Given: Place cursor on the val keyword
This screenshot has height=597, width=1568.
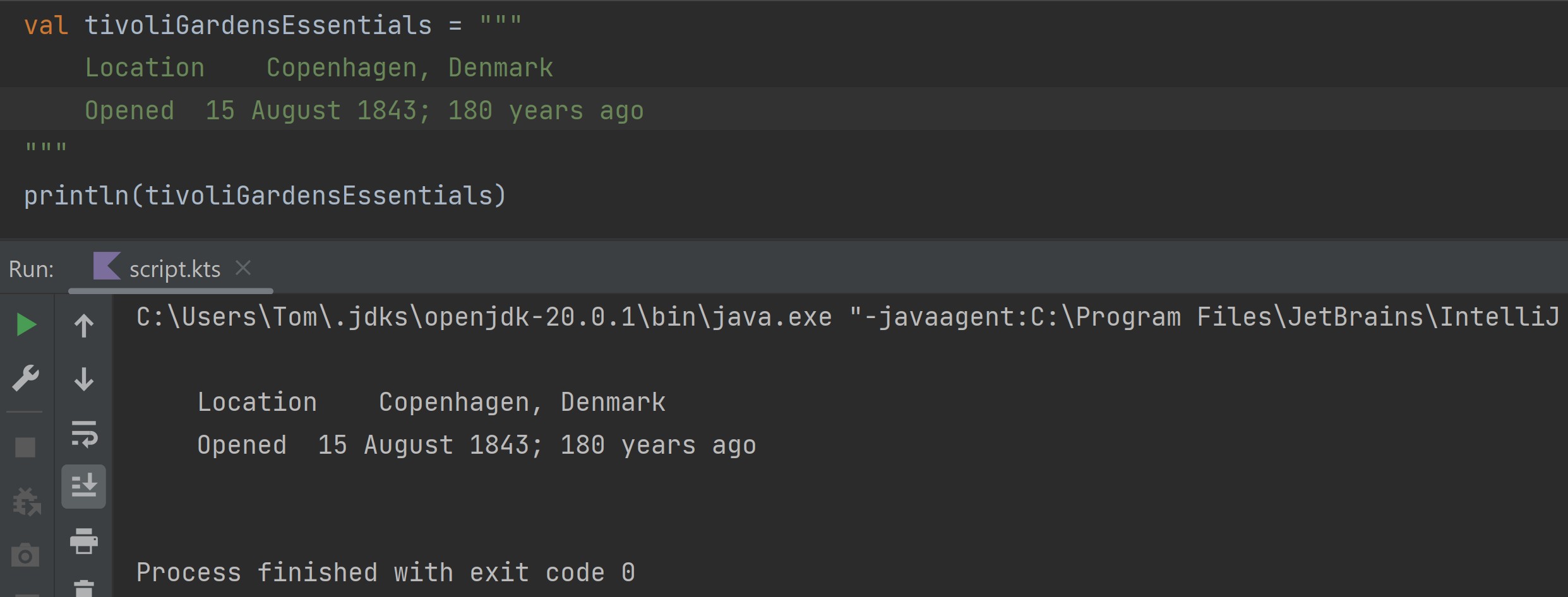Looking at the screenshot, I should point(45,26).
